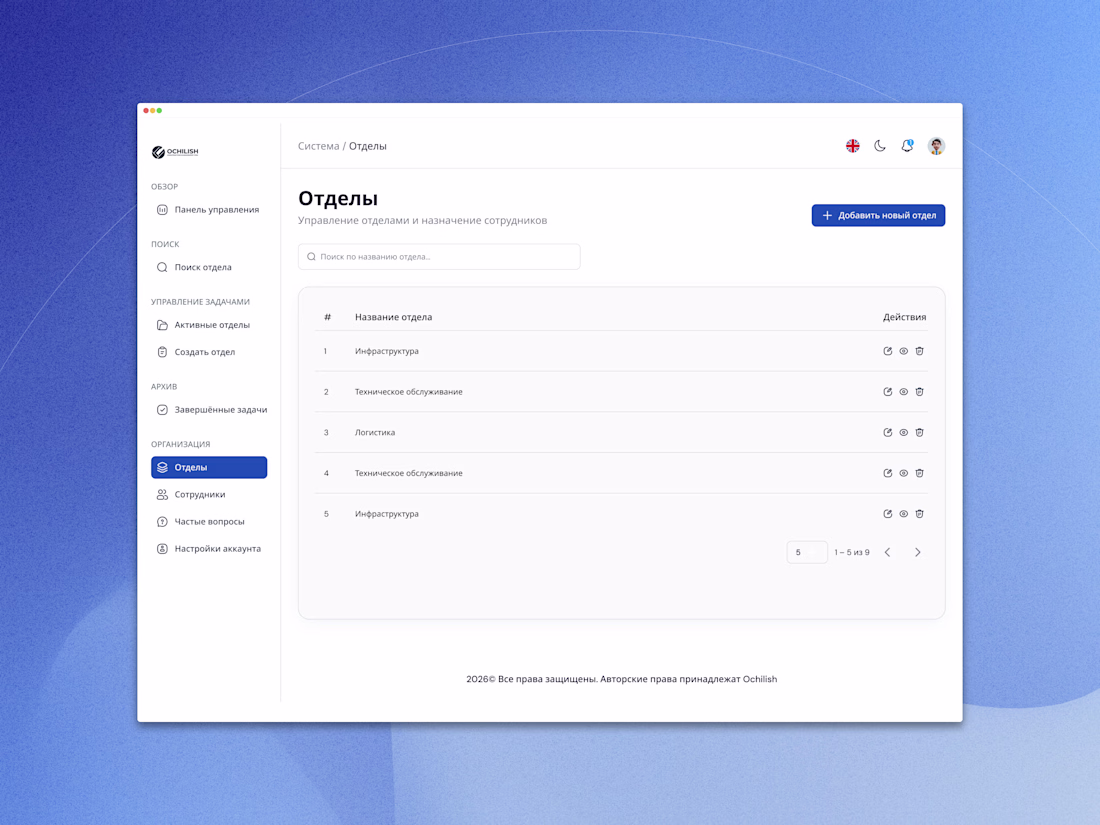
Task: Open rows-per-page selector showing 5
Action: click(807, 552)
